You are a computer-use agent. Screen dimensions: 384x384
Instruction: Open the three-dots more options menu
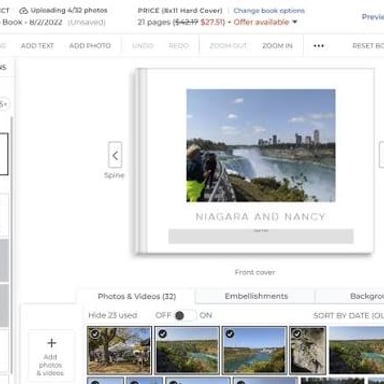tap(319, 46)
